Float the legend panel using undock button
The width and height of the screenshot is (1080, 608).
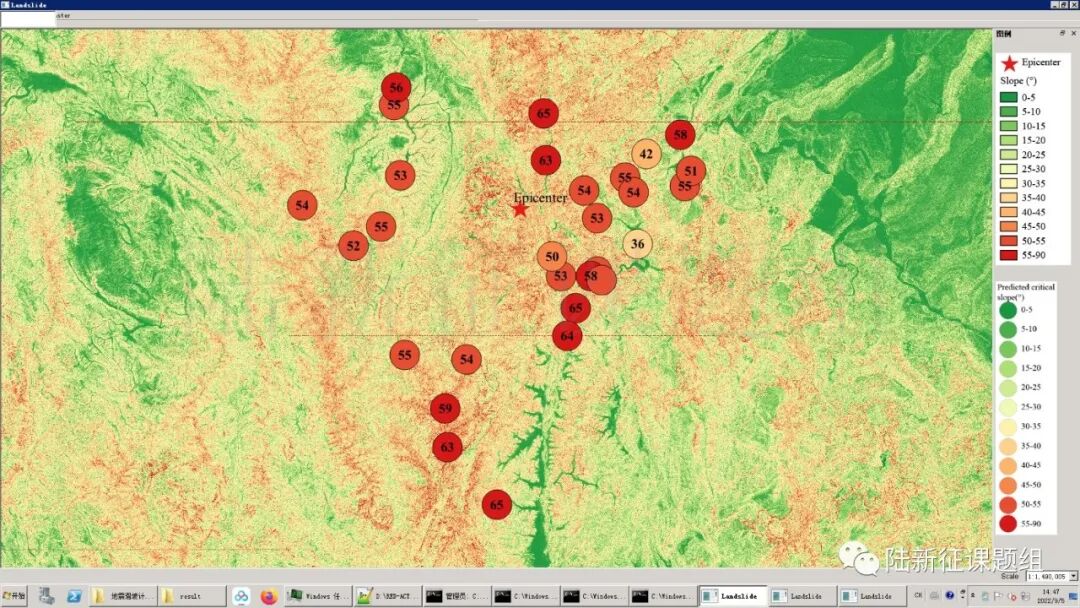(1062, 33)
